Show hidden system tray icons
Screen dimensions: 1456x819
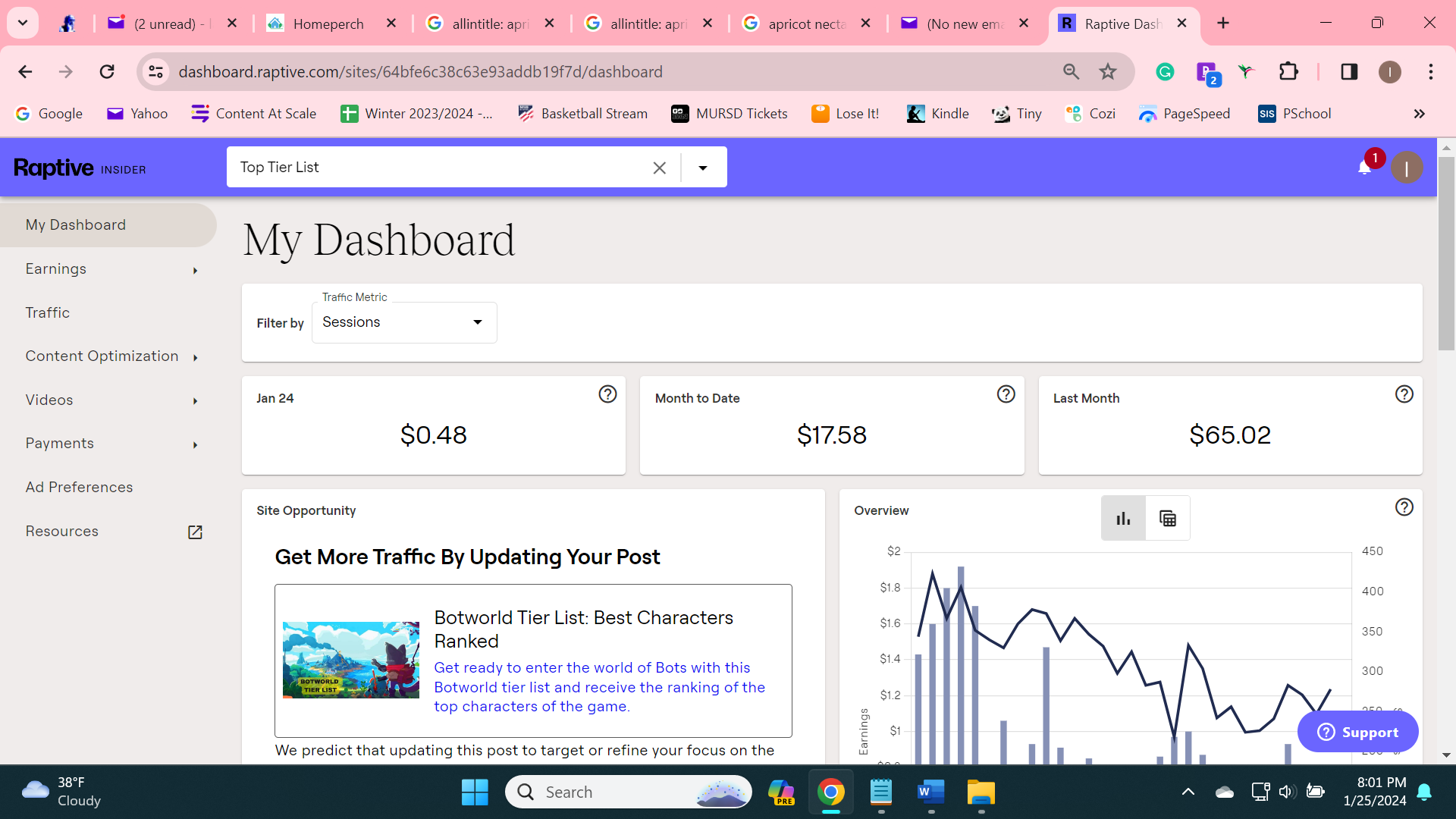coord(1188,792)
